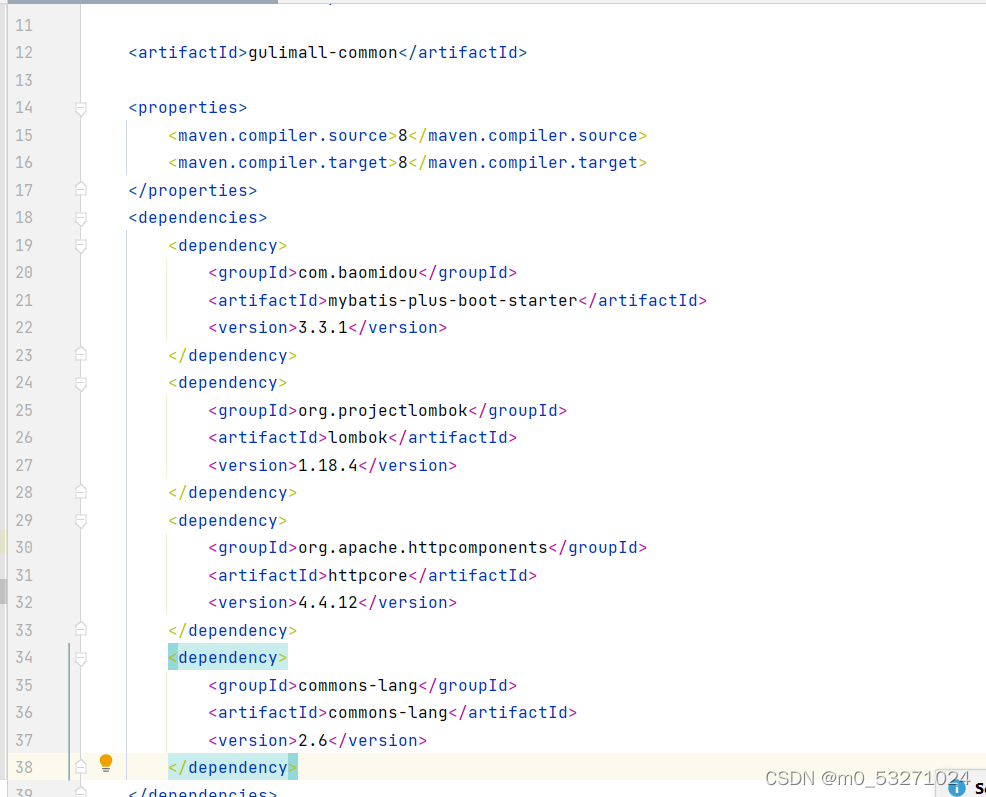Click the opening properties tag
The image size is (986, 797).
187,108
